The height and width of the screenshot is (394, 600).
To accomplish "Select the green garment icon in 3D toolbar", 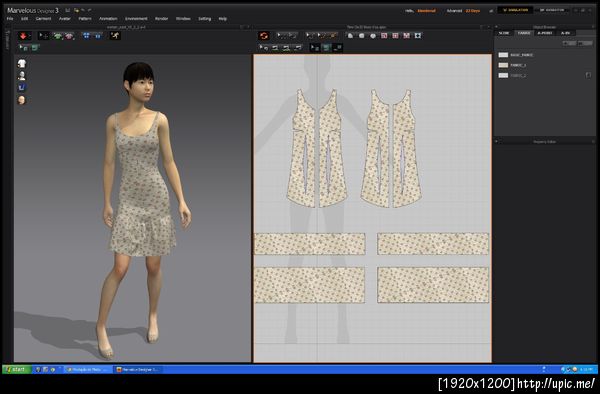I will (58, 36).
